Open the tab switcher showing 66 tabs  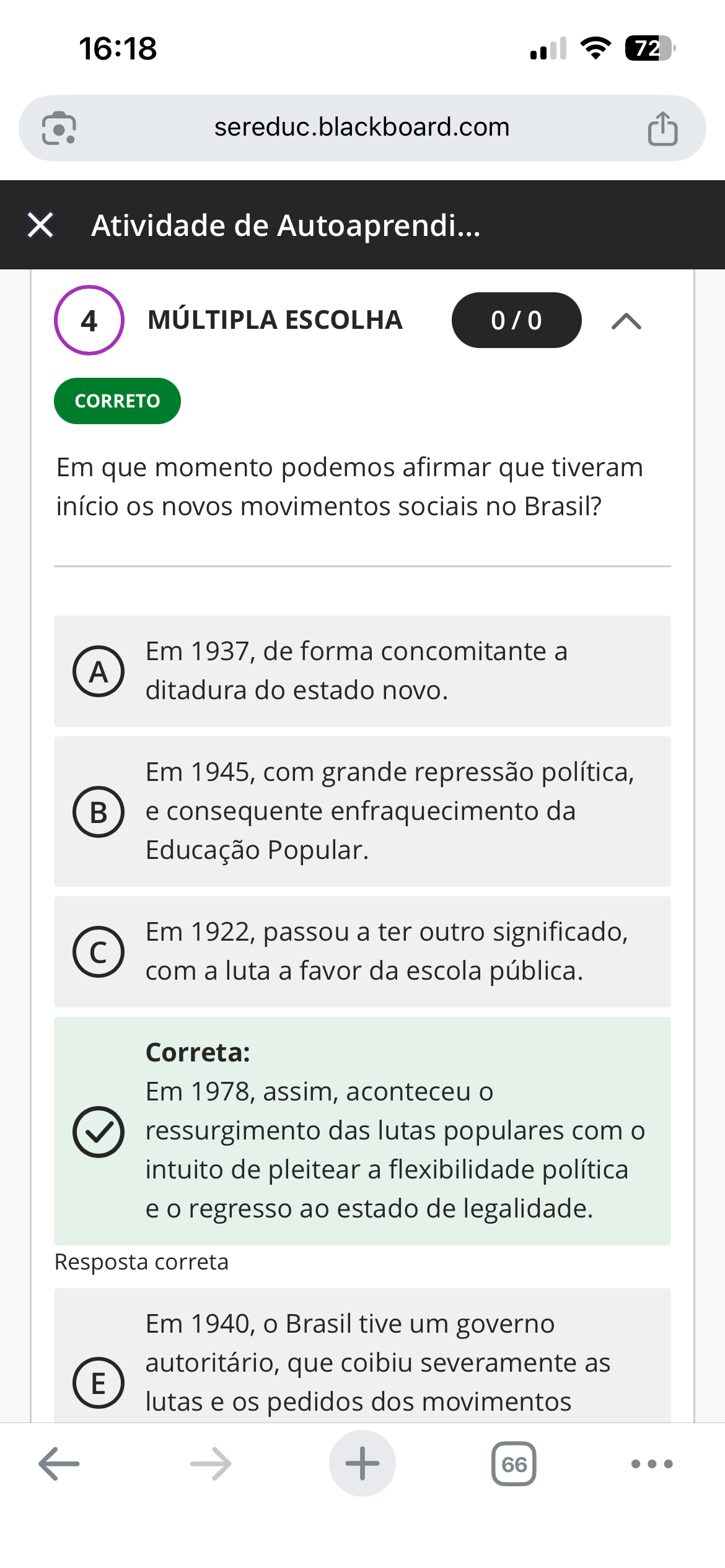coord(514,1464)
